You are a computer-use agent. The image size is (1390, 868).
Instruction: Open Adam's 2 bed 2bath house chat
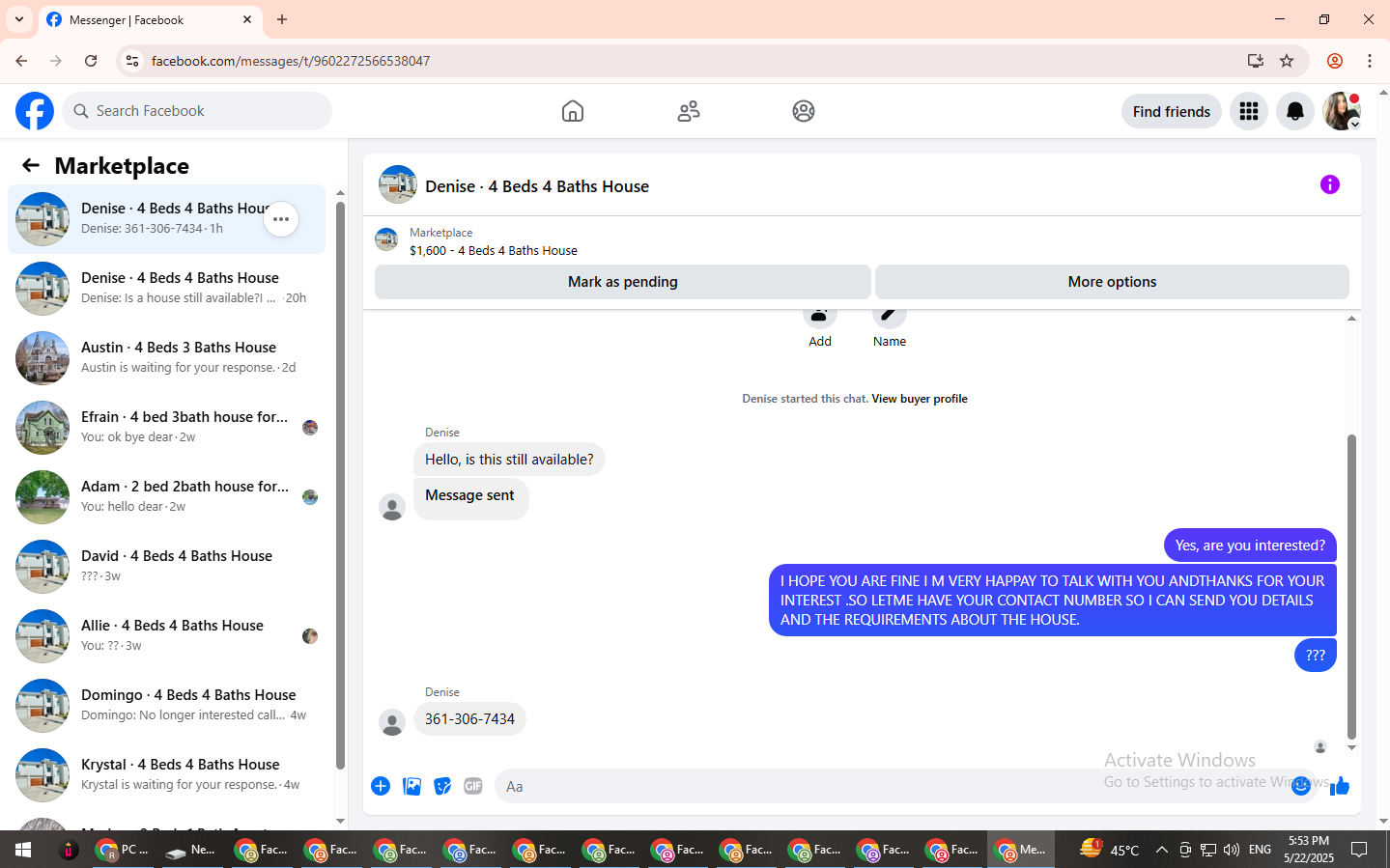click(166, 497)
